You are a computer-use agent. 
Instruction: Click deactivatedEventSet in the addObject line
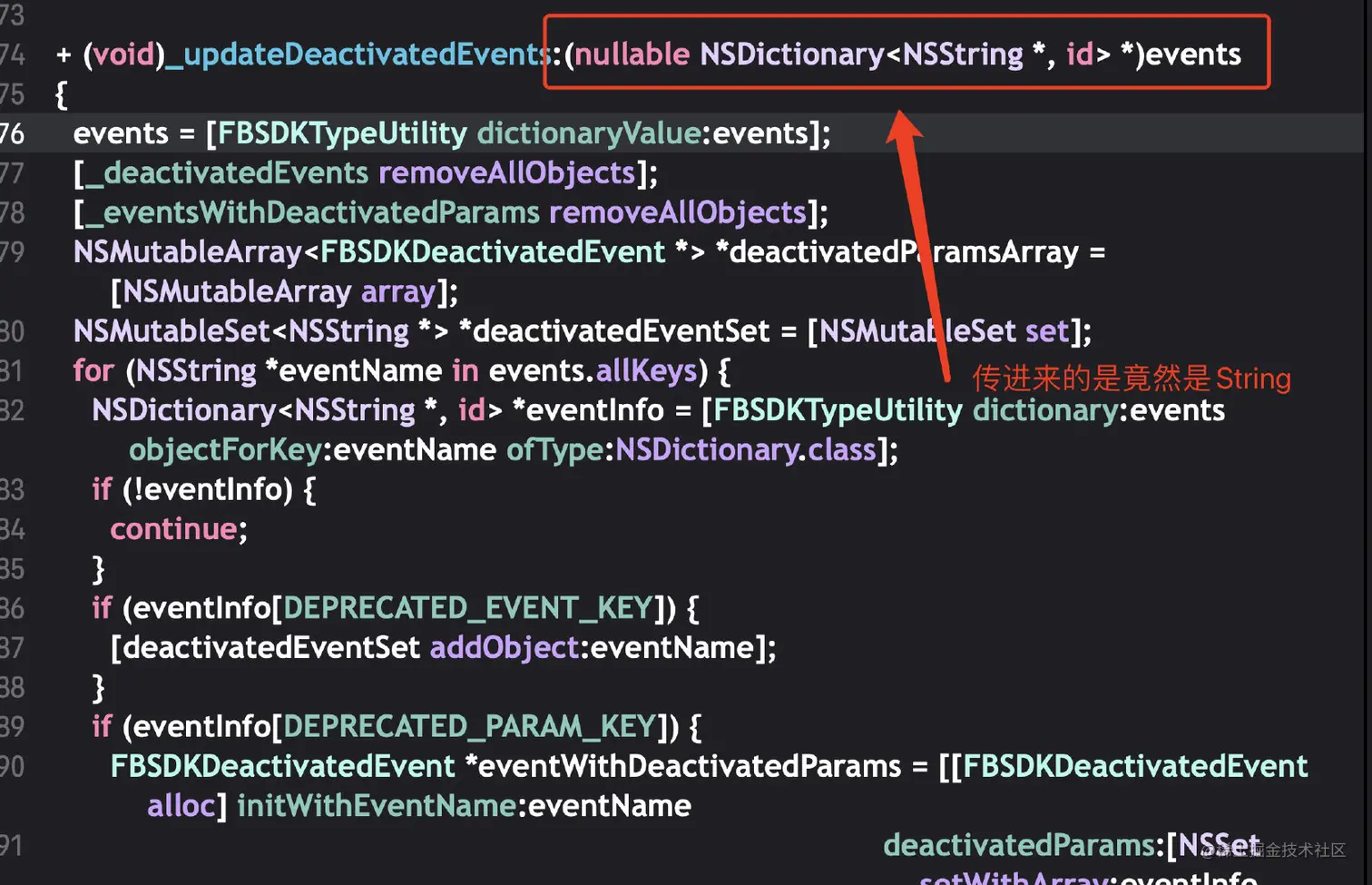[271, 647]
